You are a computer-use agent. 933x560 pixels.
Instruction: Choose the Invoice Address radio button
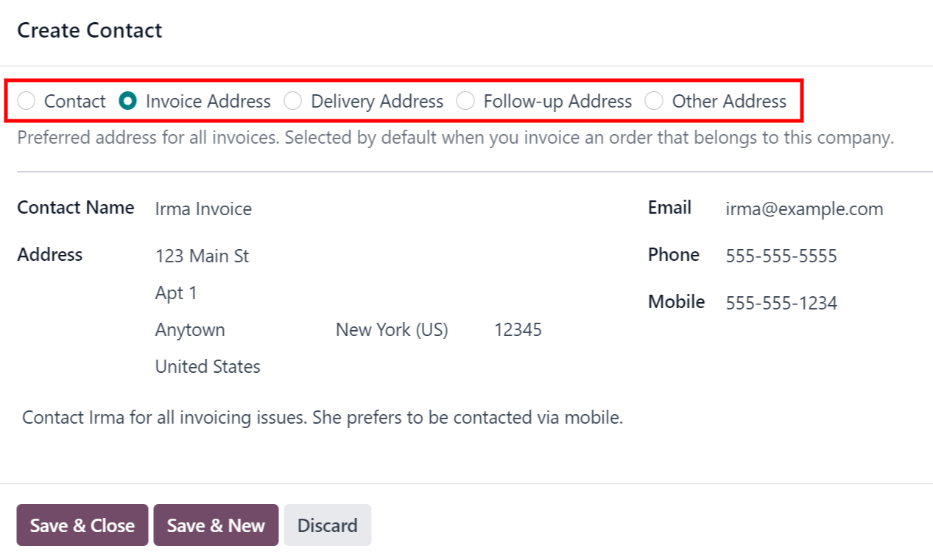click(128, 101)
